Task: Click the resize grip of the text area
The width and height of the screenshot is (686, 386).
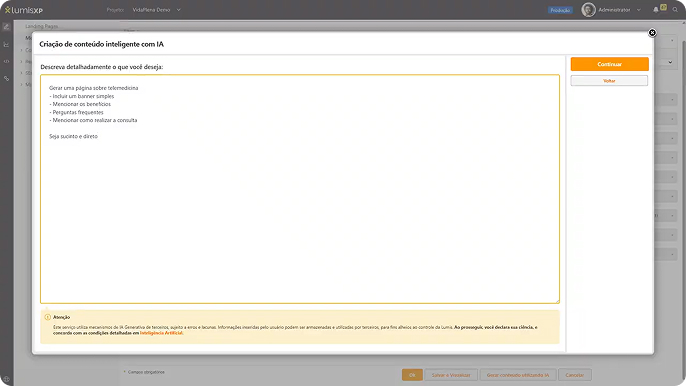Action: 557,301
